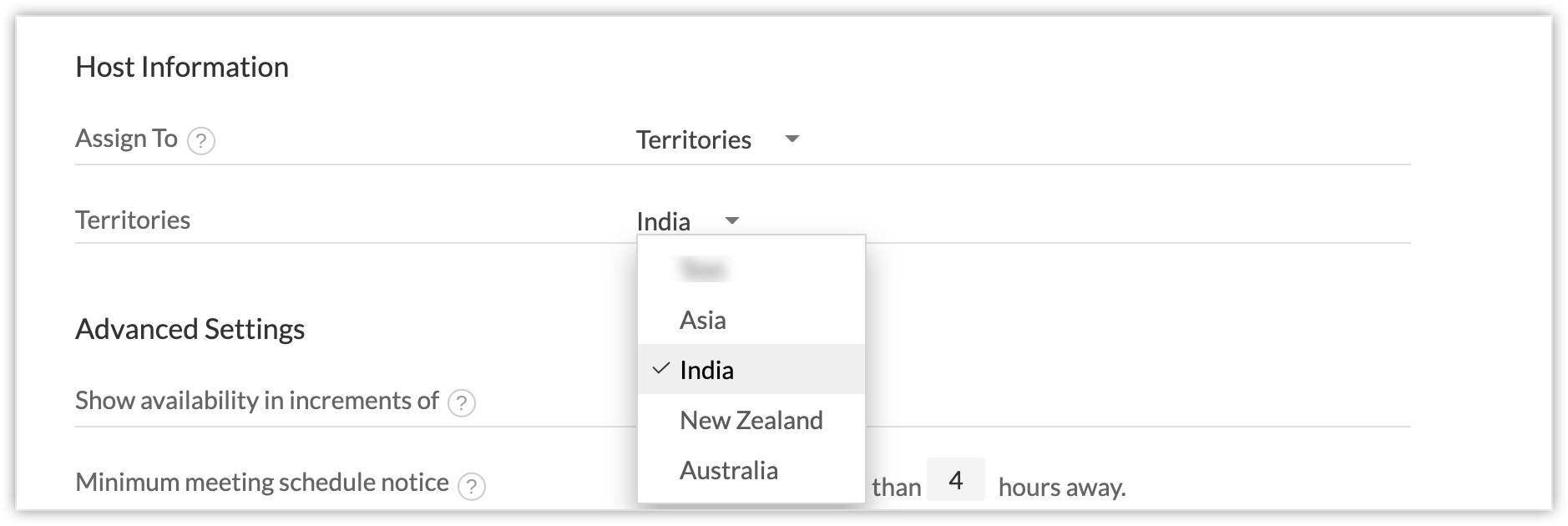Click the hours input field showing 4
The image size is (1568, 526).
pyautogui.click(x=956, y=481)
